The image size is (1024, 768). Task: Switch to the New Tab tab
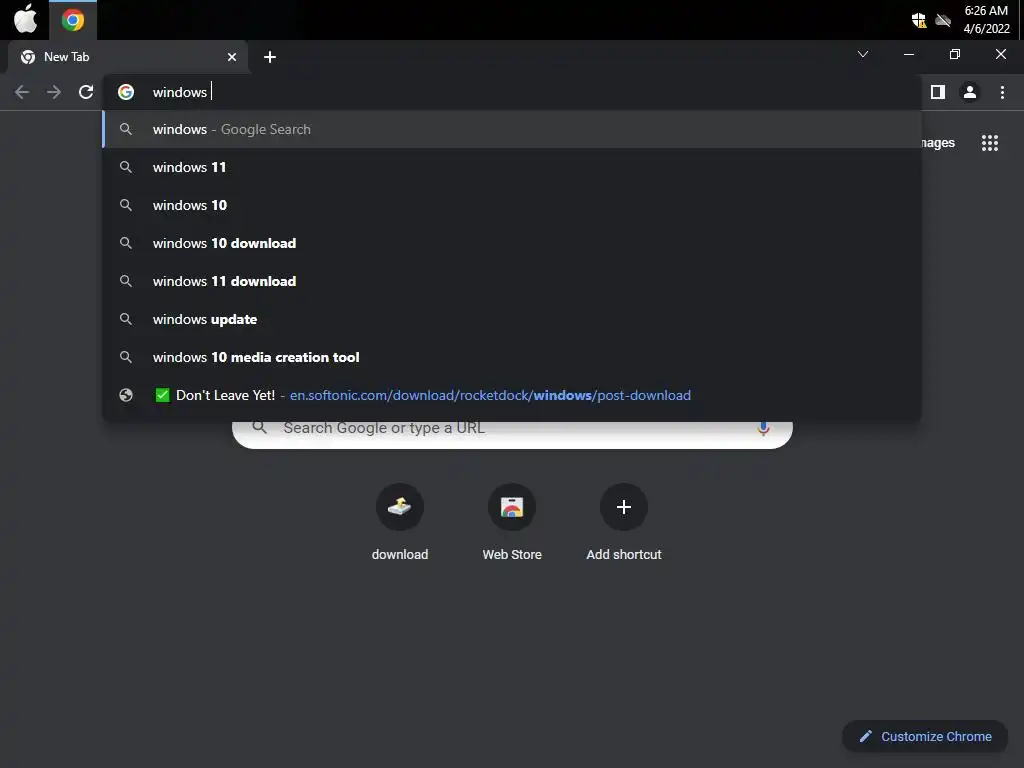(127, 57)
